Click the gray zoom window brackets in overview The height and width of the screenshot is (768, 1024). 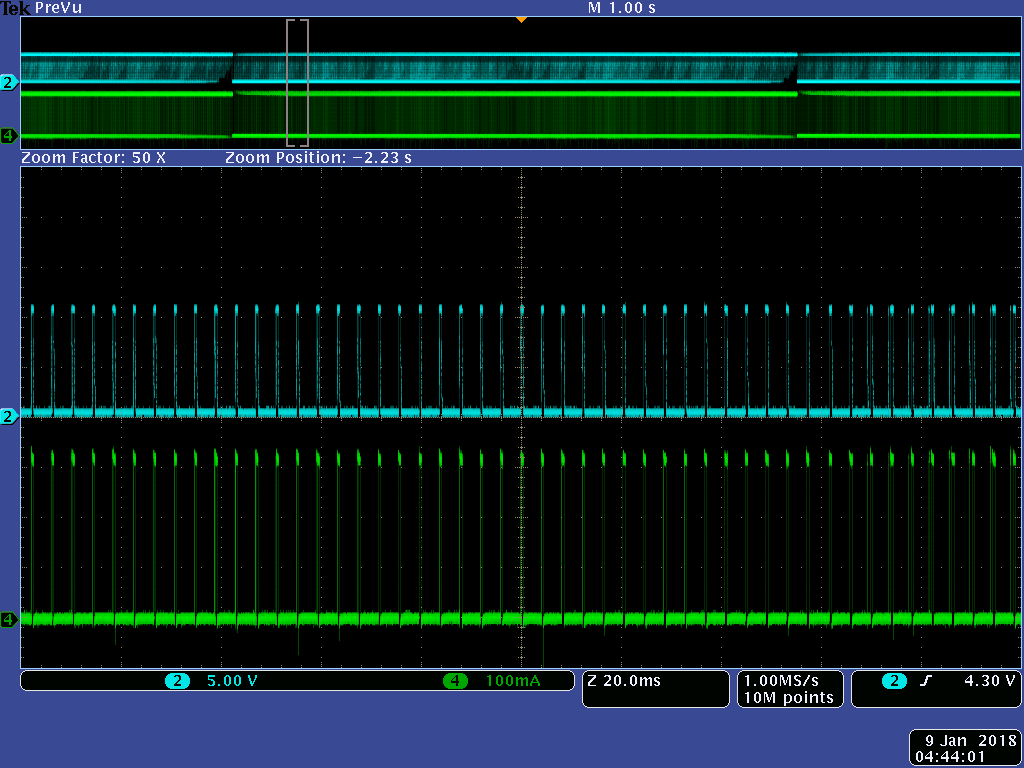pos(297,83)
